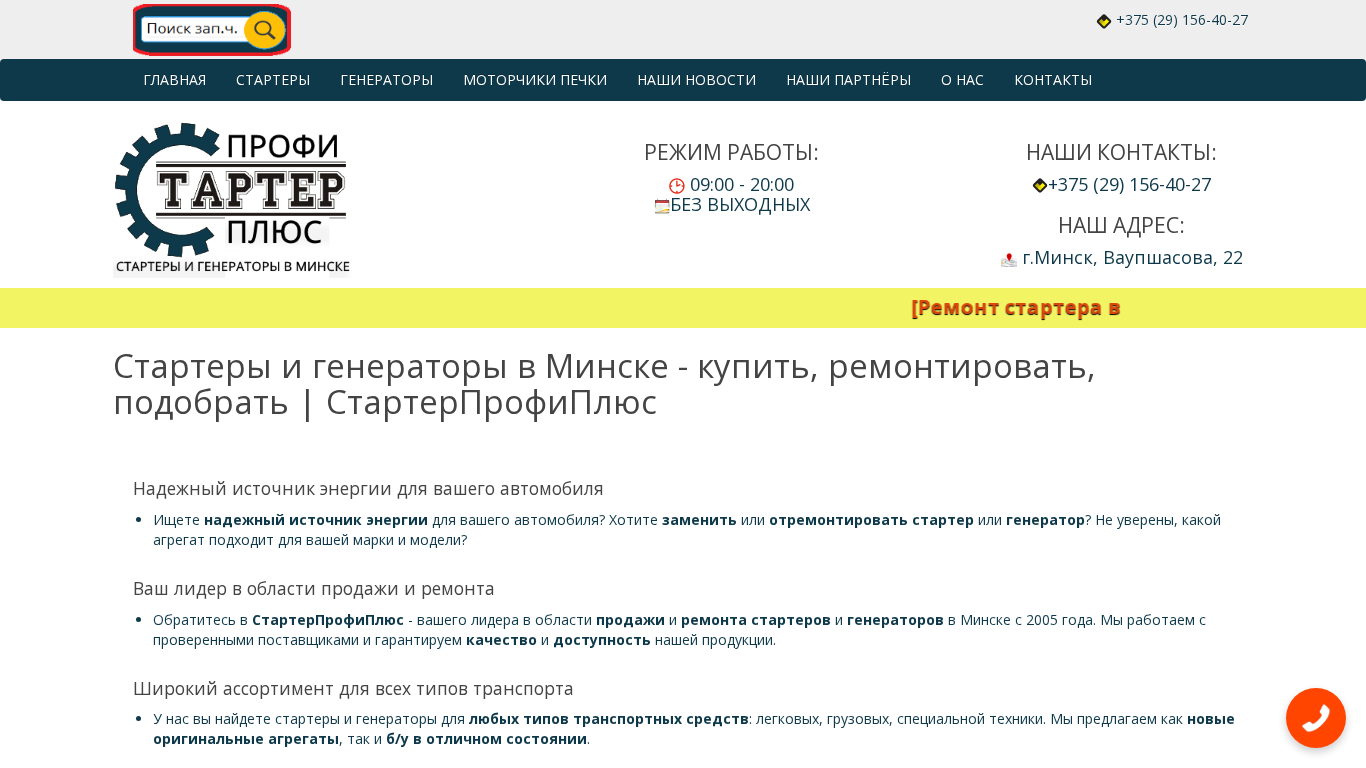Click the Ваш лидер в области продажи и ремонта subheading
Image resolution: width=1366 pixels, height=768 pixels.
(x=314, y=589)
